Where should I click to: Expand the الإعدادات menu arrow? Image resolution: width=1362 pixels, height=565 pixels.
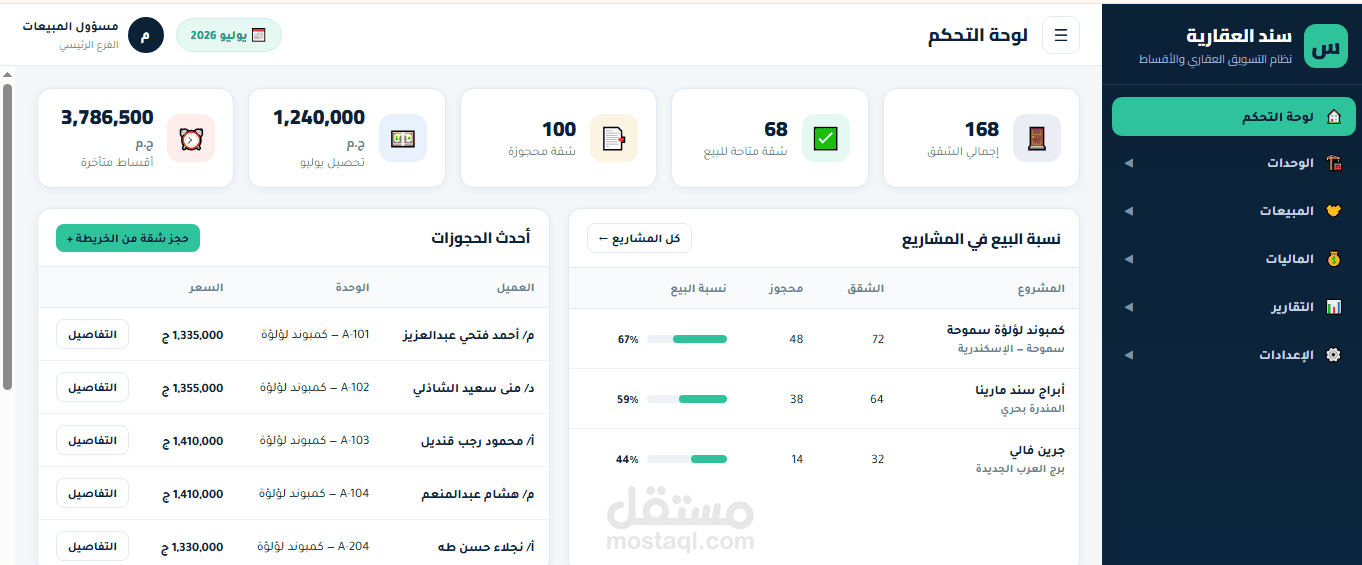1129,355
